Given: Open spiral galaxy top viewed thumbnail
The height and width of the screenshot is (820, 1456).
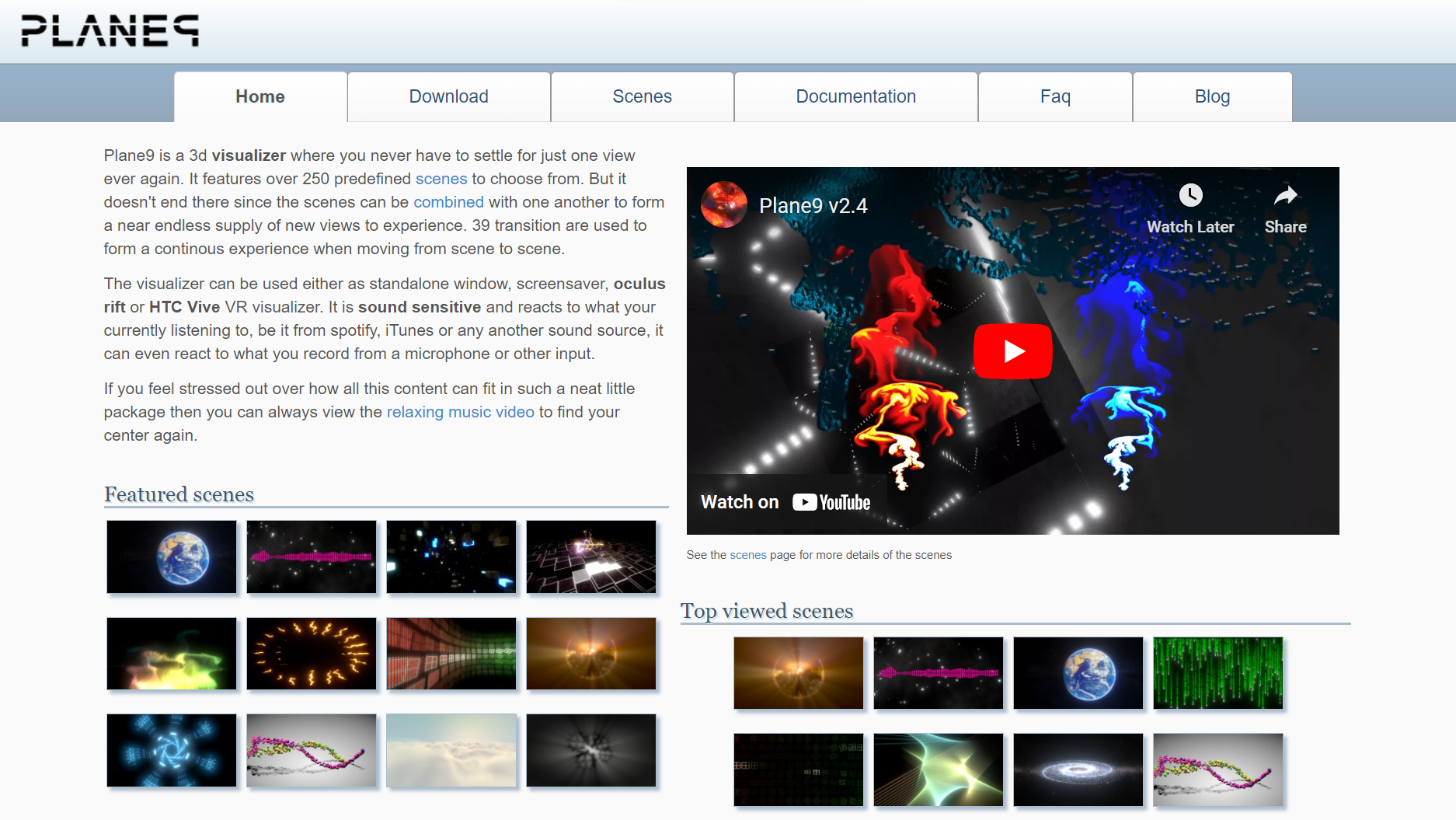Looking at the screenshot, I should (x=1078, y=769).
